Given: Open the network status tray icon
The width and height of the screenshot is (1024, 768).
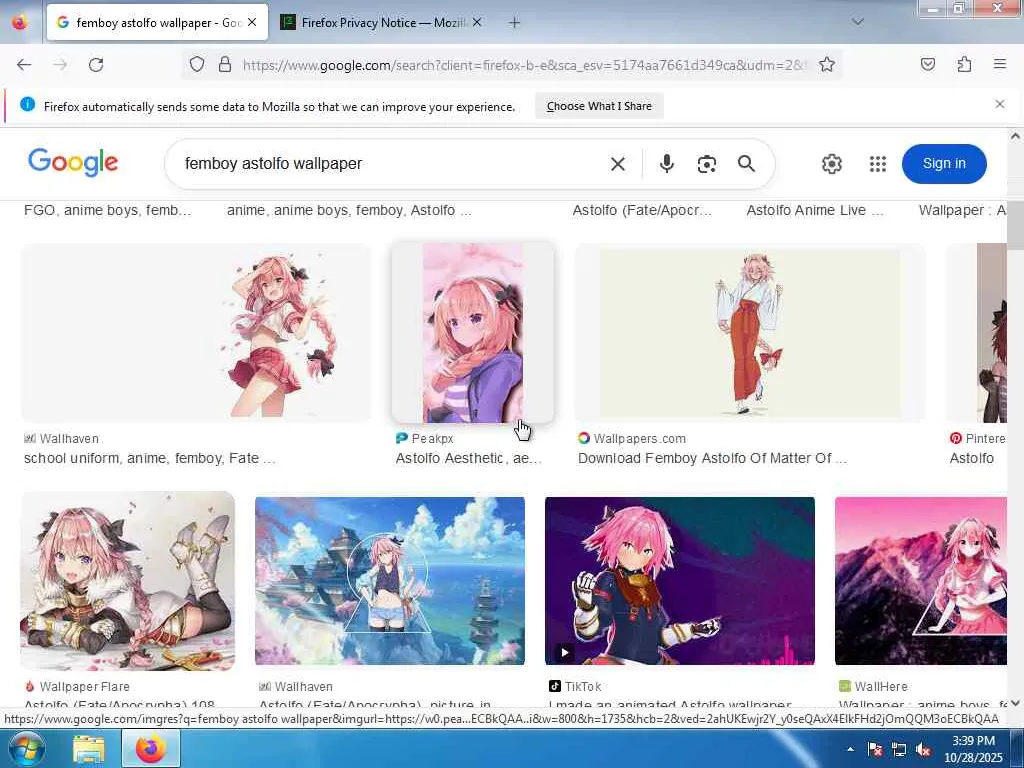Looking at the screenshot, I should click(899, 750).
